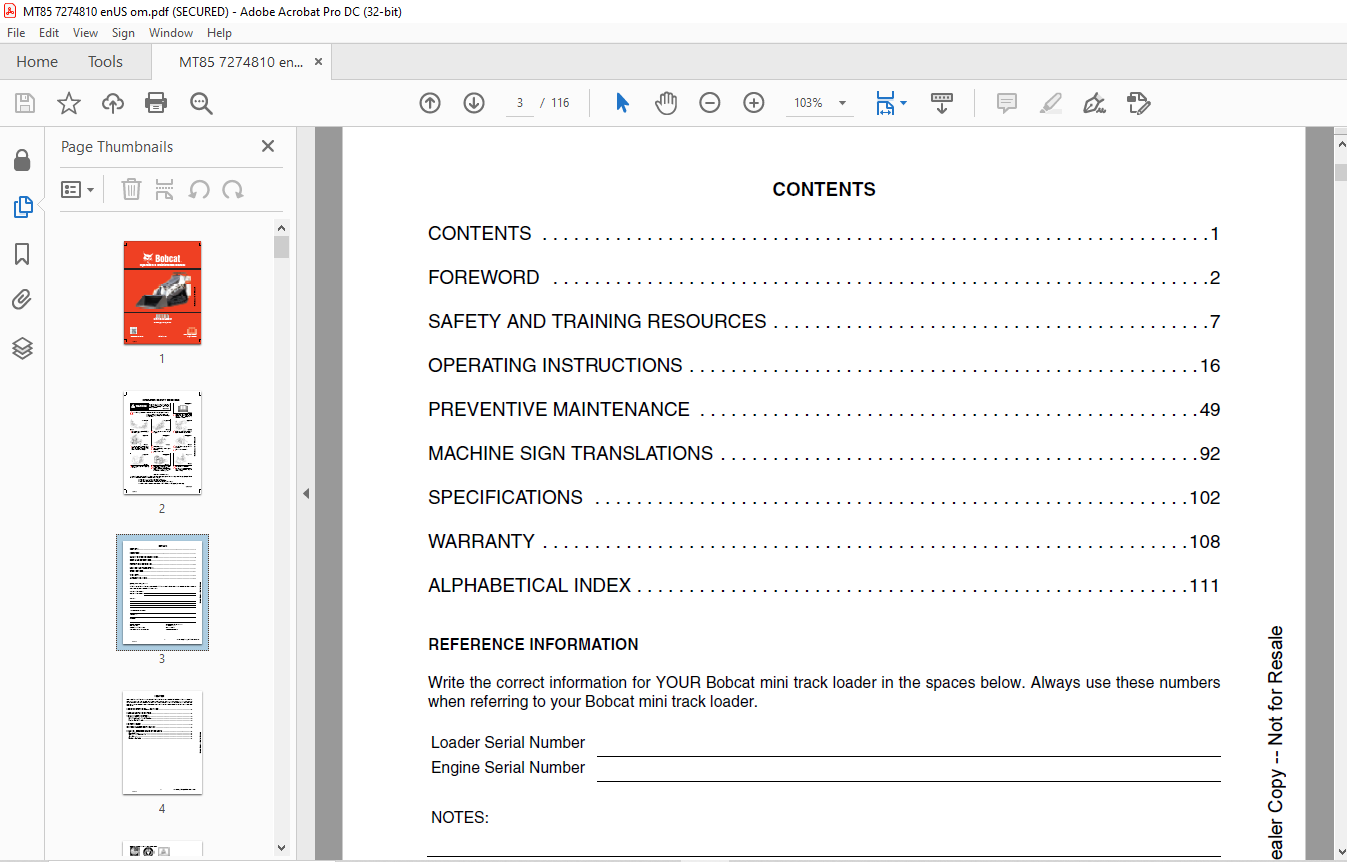Bookmark file with star icon
The image size is (1347, 862).
69,103
